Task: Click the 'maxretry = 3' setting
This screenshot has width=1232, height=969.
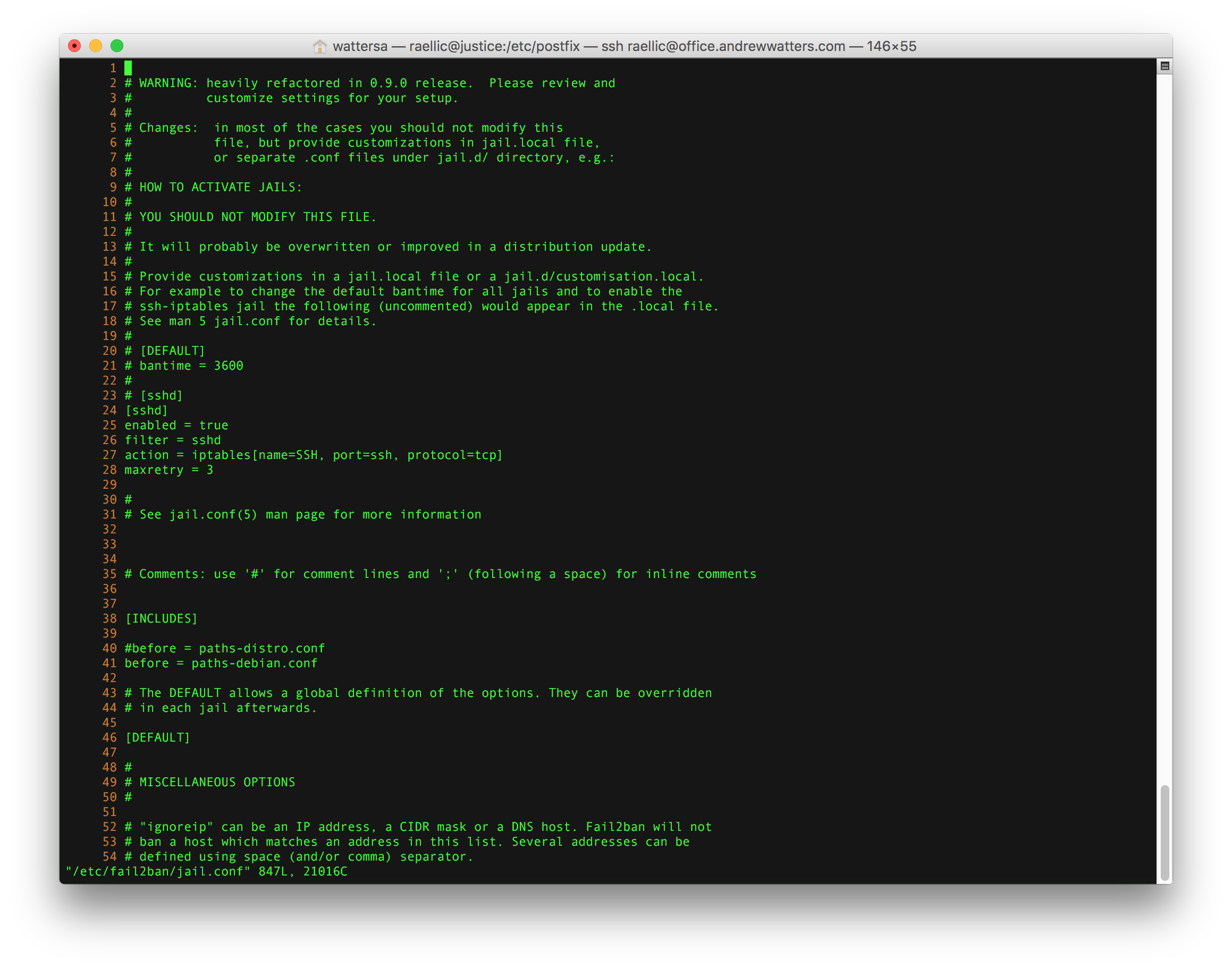Action: coord(169,470)
